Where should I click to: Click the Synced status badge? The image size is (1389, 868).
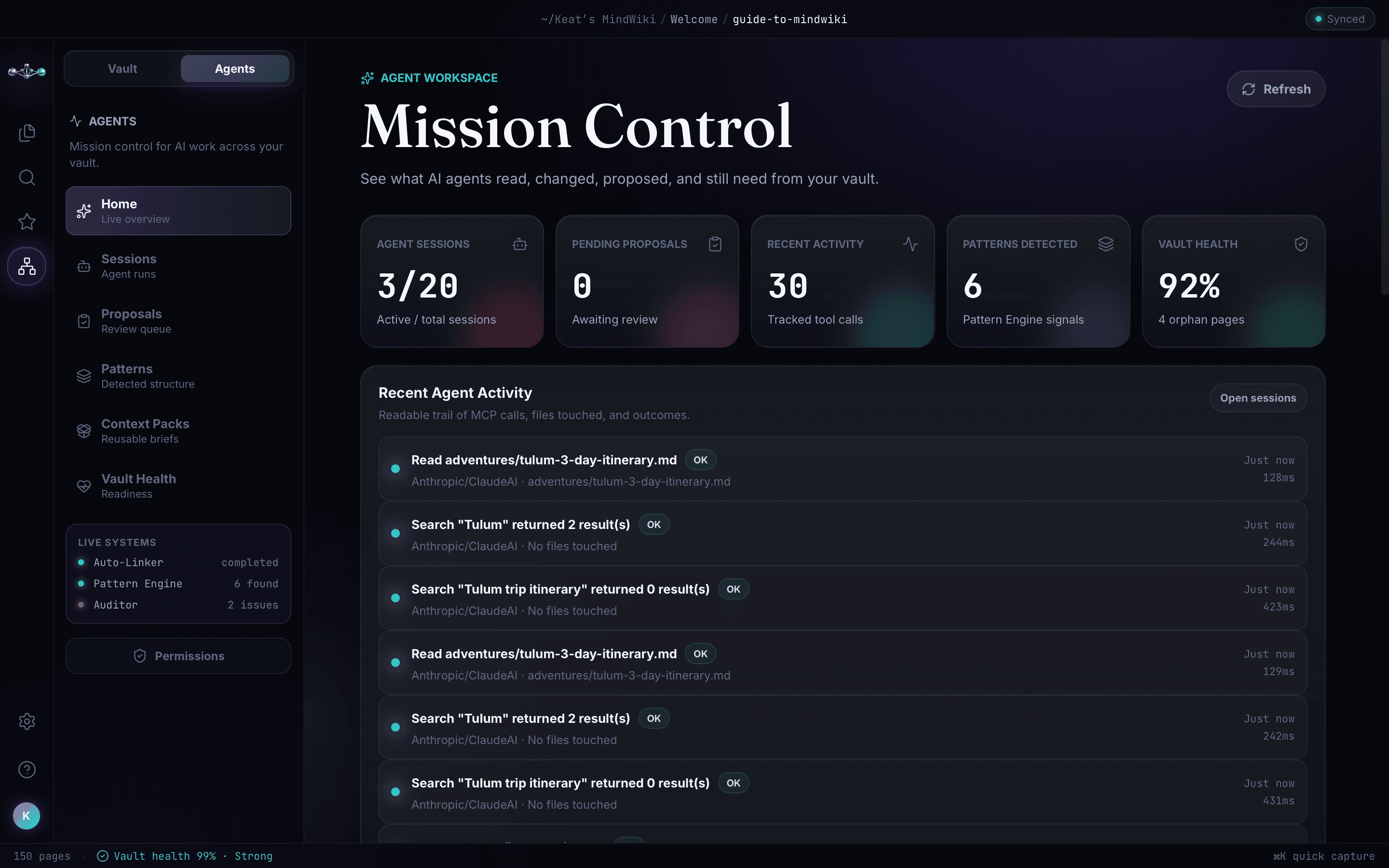click(1340, 19)
